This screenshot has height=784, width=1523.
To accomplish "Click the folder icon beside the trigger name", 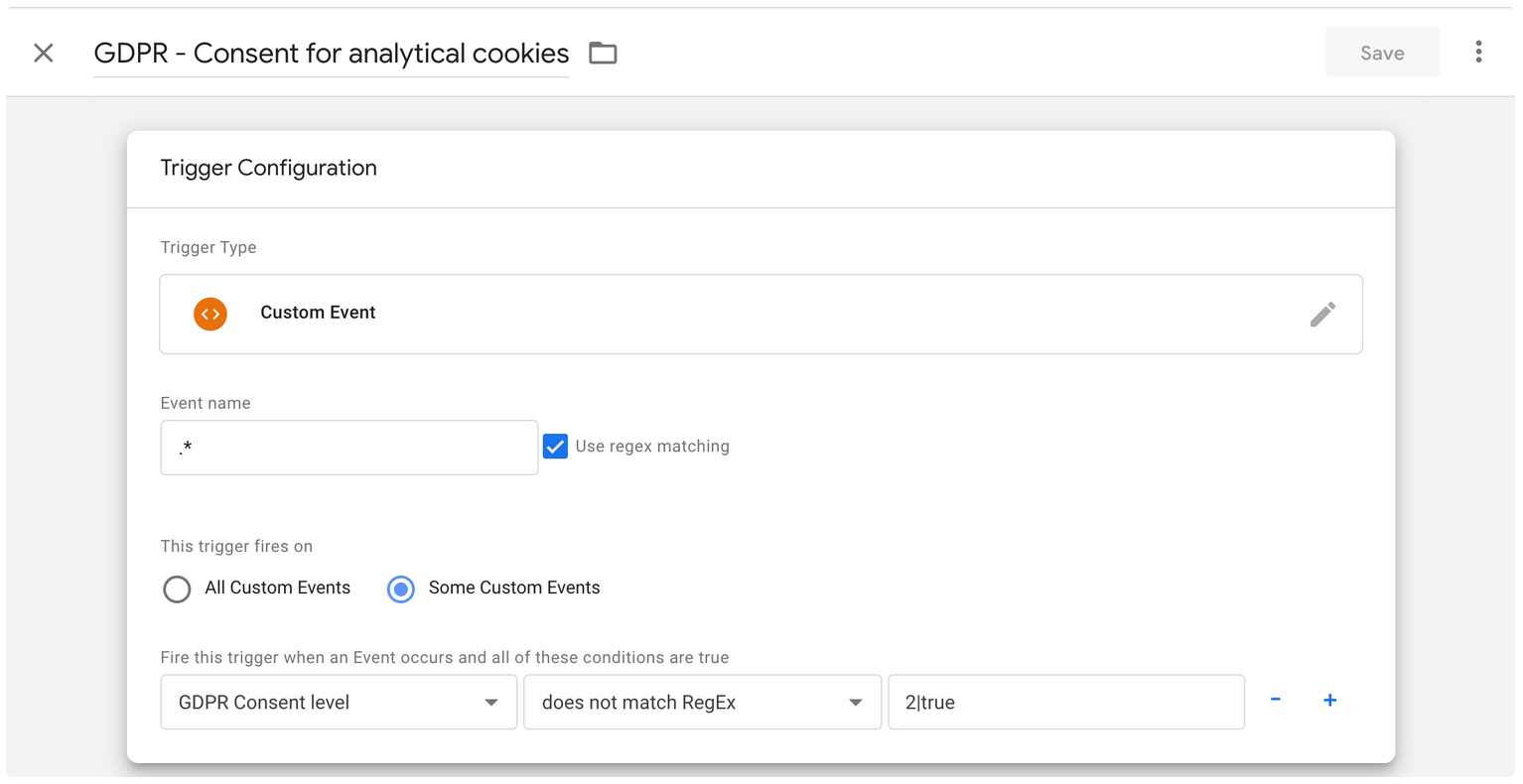I will click(603, 54).
